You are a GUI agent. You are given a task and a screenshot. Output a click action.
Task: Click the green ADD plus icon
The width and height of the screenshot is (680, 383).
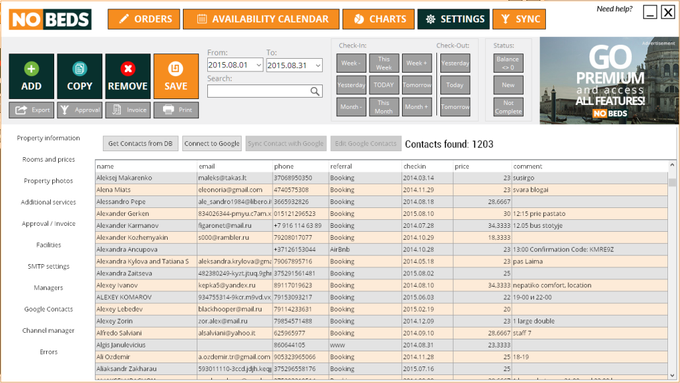pyautogui.click(x=31, y=69)
